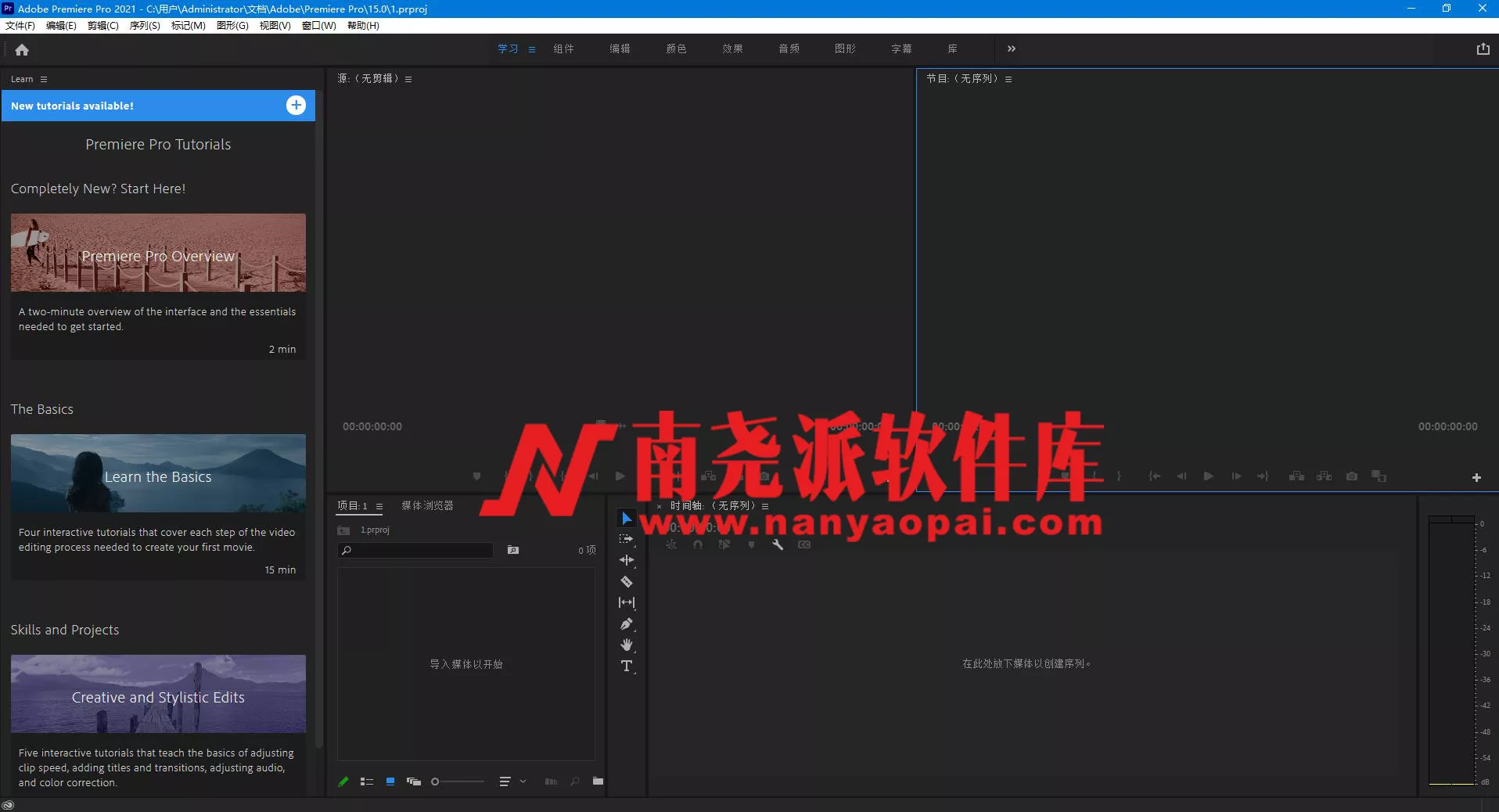The width and height of the screenshot is (1499, 812).
Task: Open the 窗口(W) menu
Action: pyautogui.click(x=319, y=26)
